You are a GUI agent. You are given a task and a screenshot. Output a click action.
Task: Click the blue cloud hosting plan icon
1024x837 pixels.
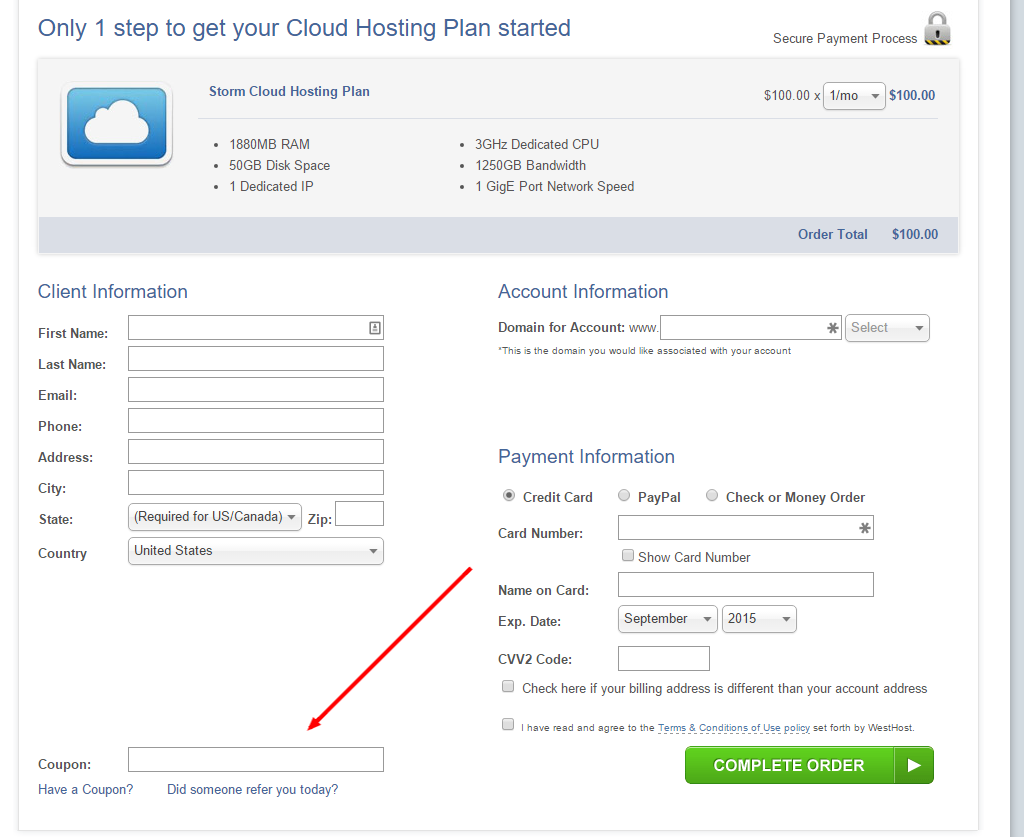click(116, 124)
